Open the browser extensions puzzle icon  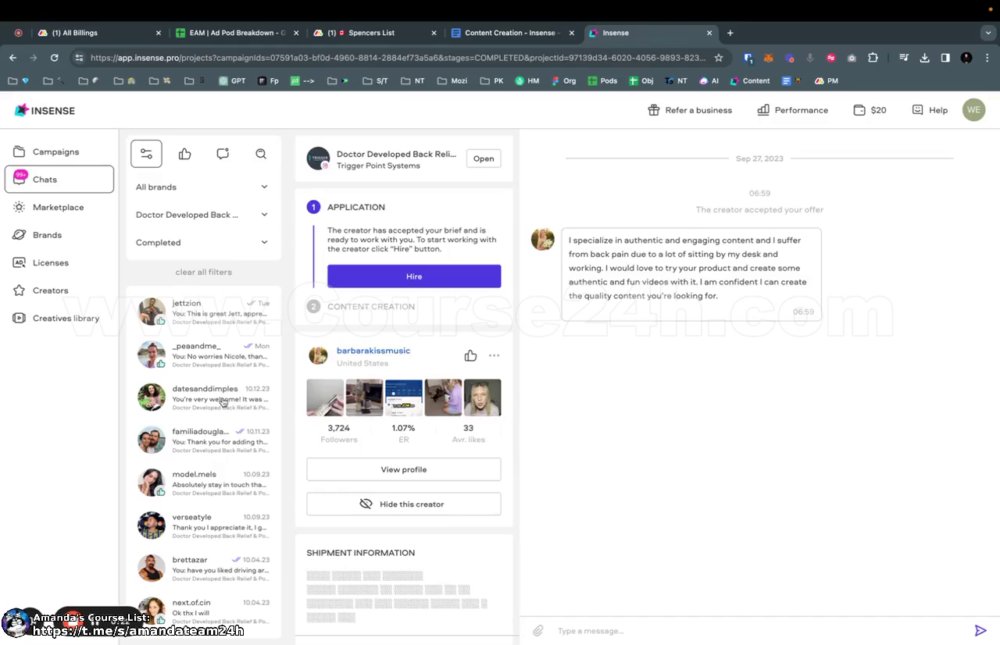pos(872,57)
